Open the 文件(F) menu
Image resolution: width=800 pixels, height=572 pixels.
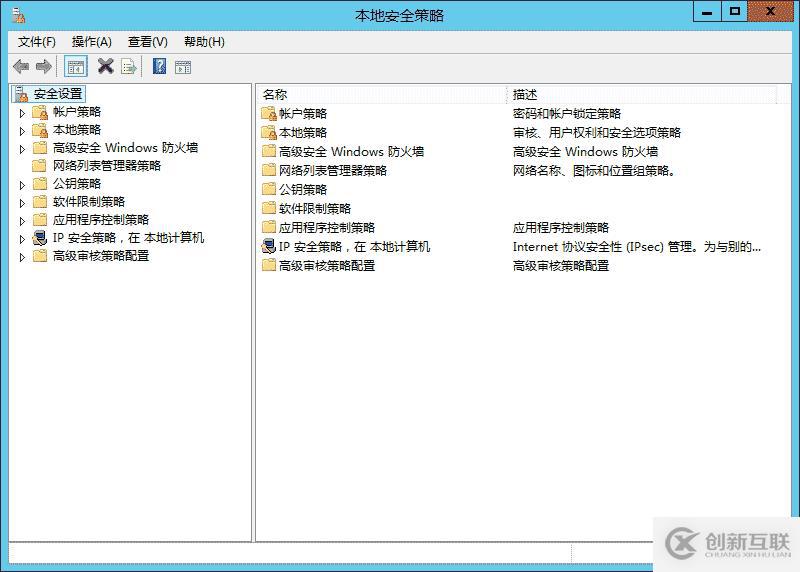click(37, 42)
